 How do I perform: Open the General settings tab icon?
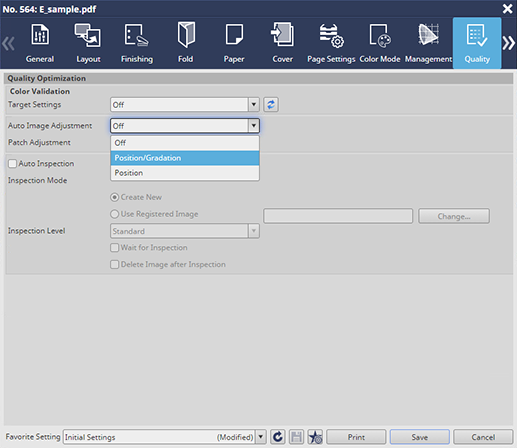click(x=40, y=35)
